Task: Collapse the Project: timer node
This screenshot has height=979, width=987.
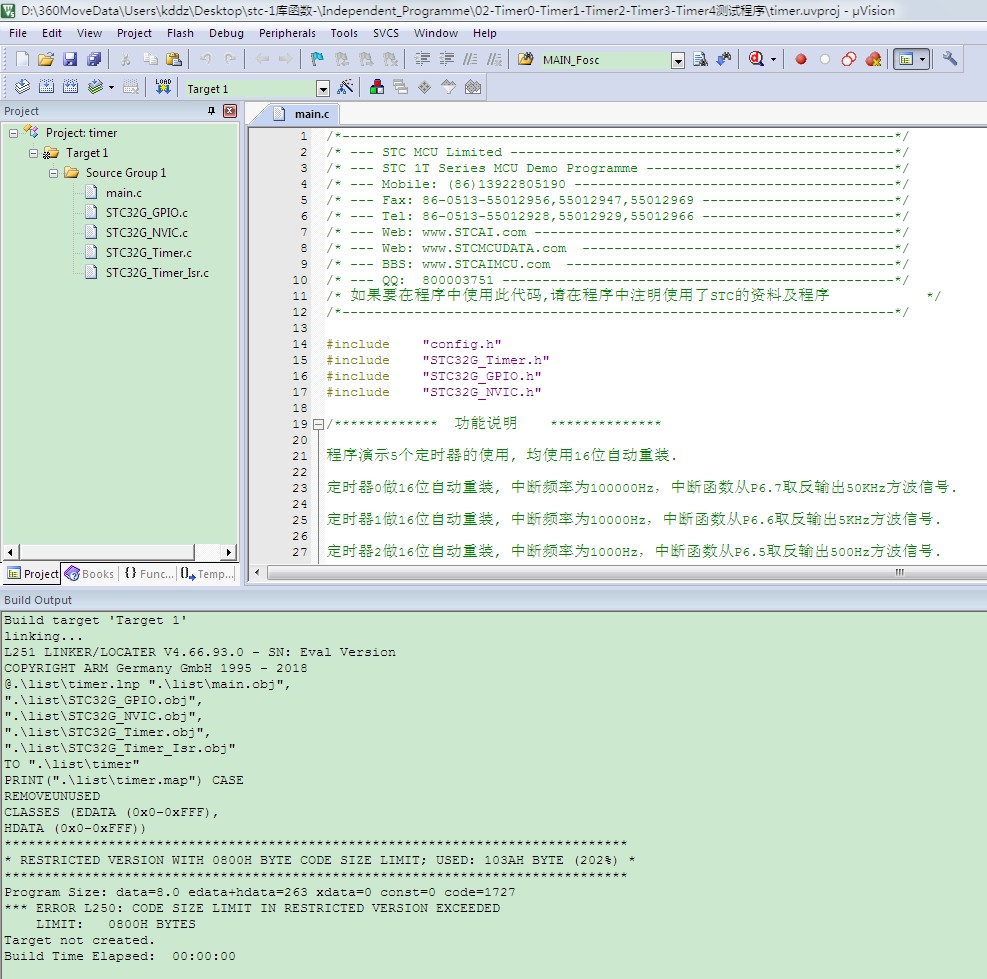Action: [13, 133]
